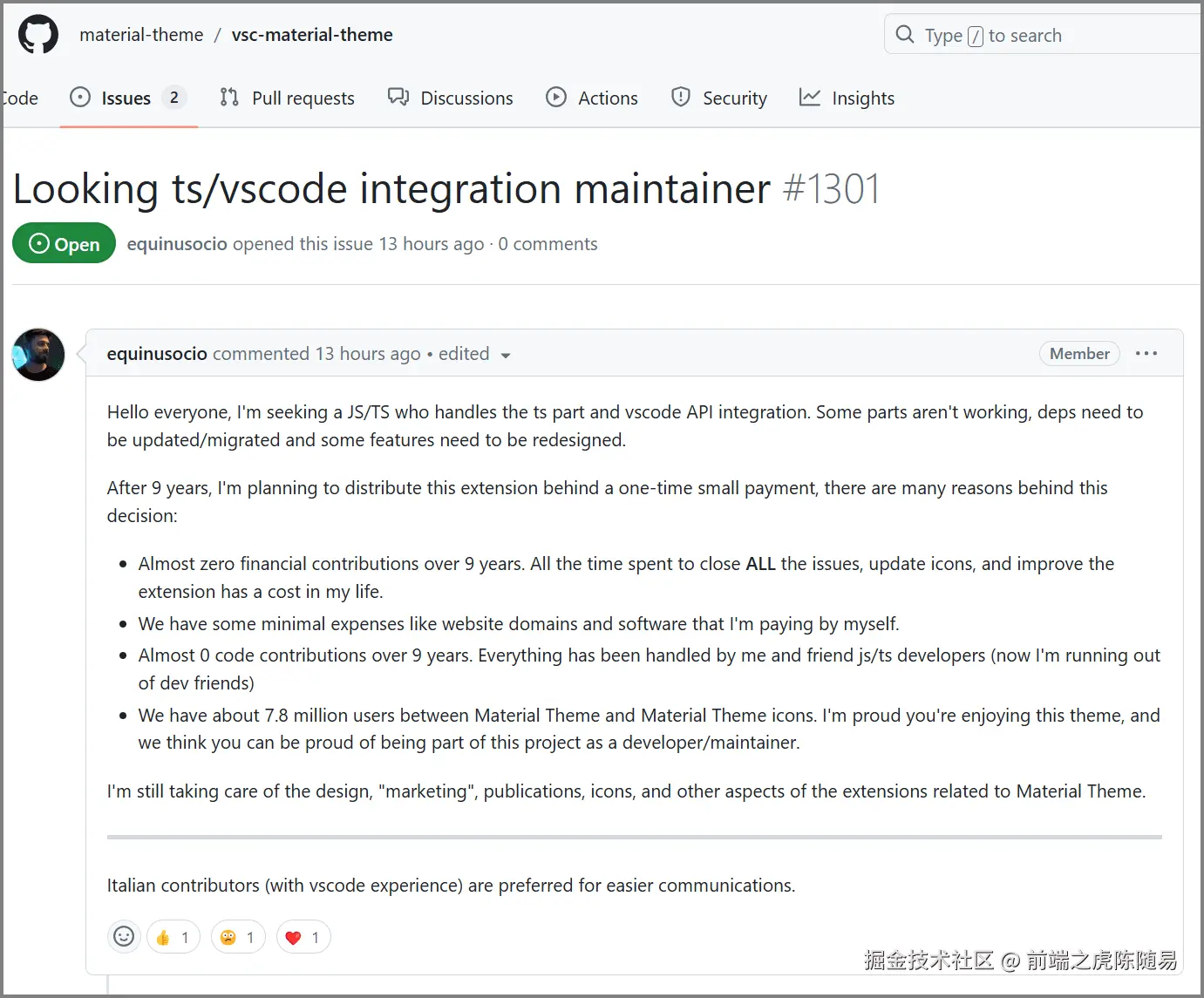Click the 'still taking care of the design' paragraph
The image size is (1204, 998).
626,791
